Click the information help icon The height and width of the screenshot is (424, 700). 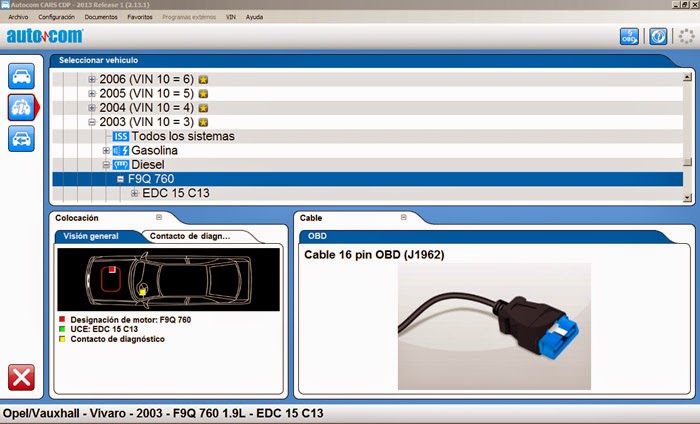click(x=658, y=36)
